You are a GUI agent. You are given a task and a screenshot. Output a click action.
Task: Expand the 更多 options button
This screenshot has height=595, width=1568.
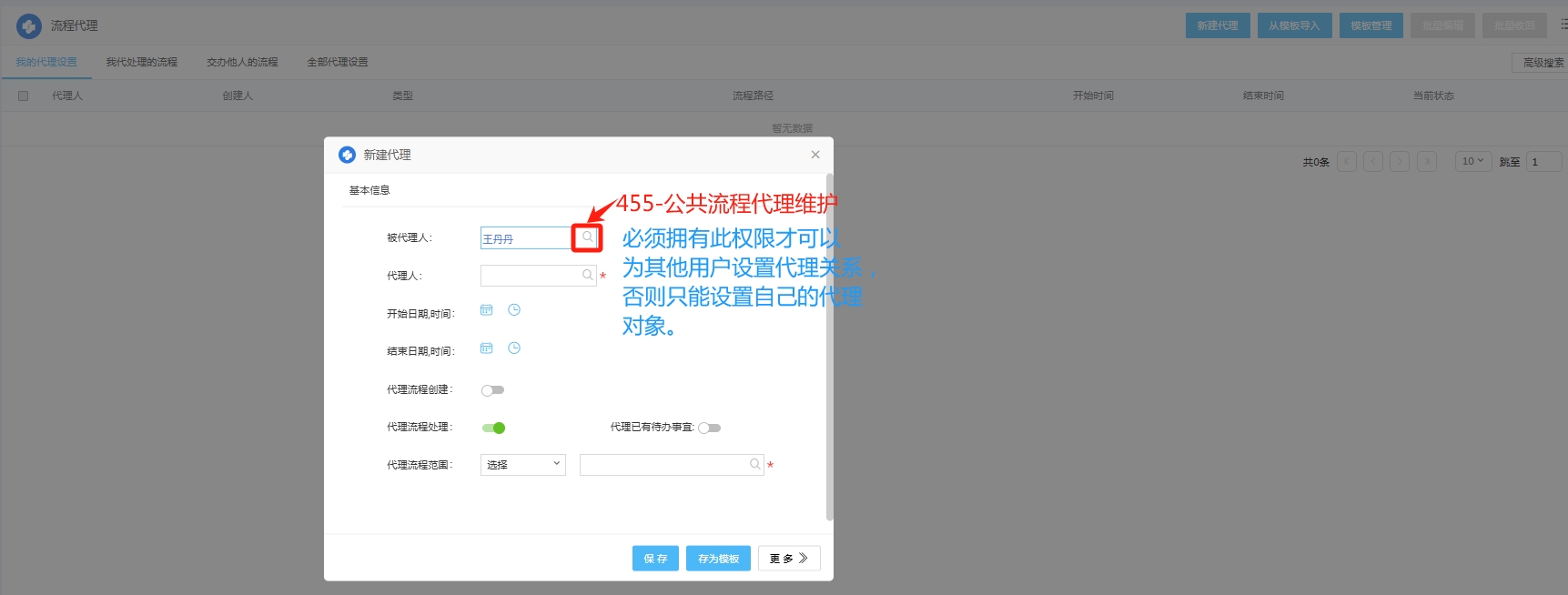788,559
